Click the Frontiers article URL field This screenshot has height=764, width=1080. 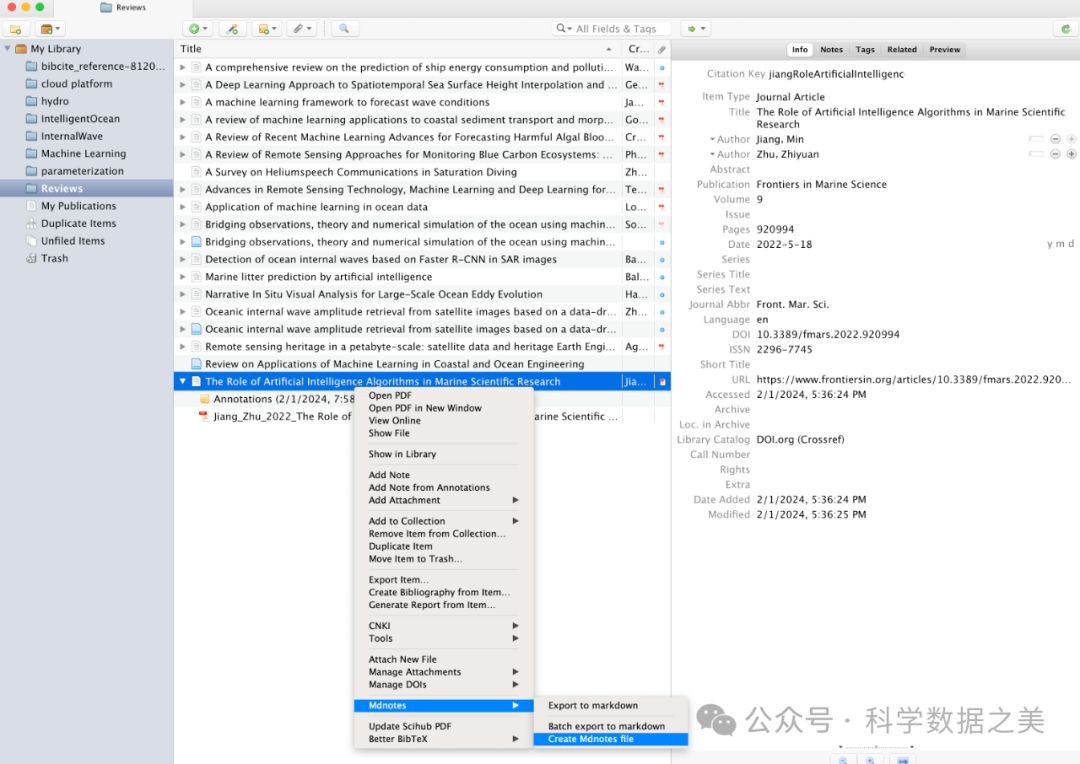click(x=912, y=380)
